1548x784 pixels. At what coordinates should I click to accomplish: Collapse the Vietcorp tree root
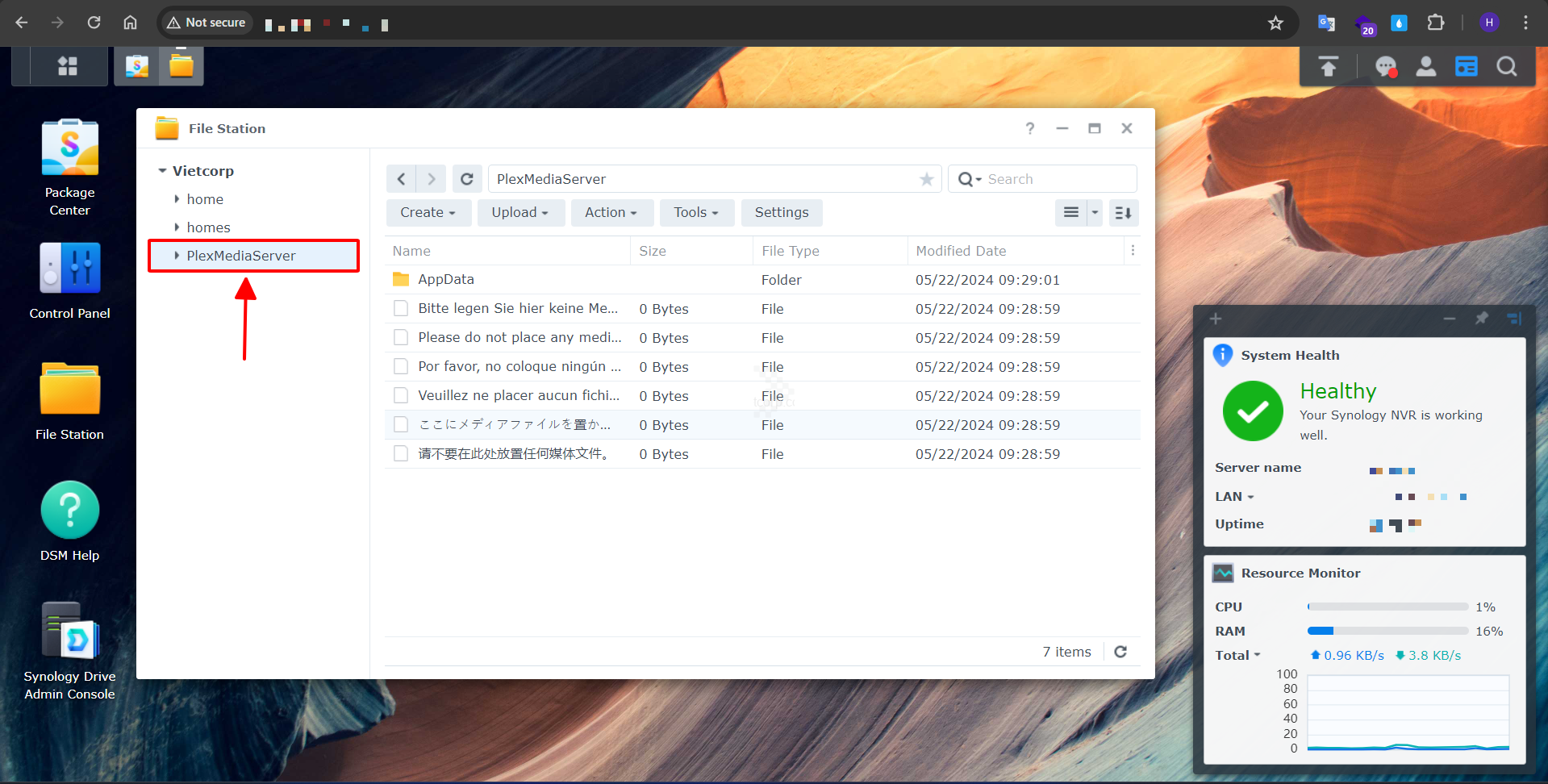point(162,171)
